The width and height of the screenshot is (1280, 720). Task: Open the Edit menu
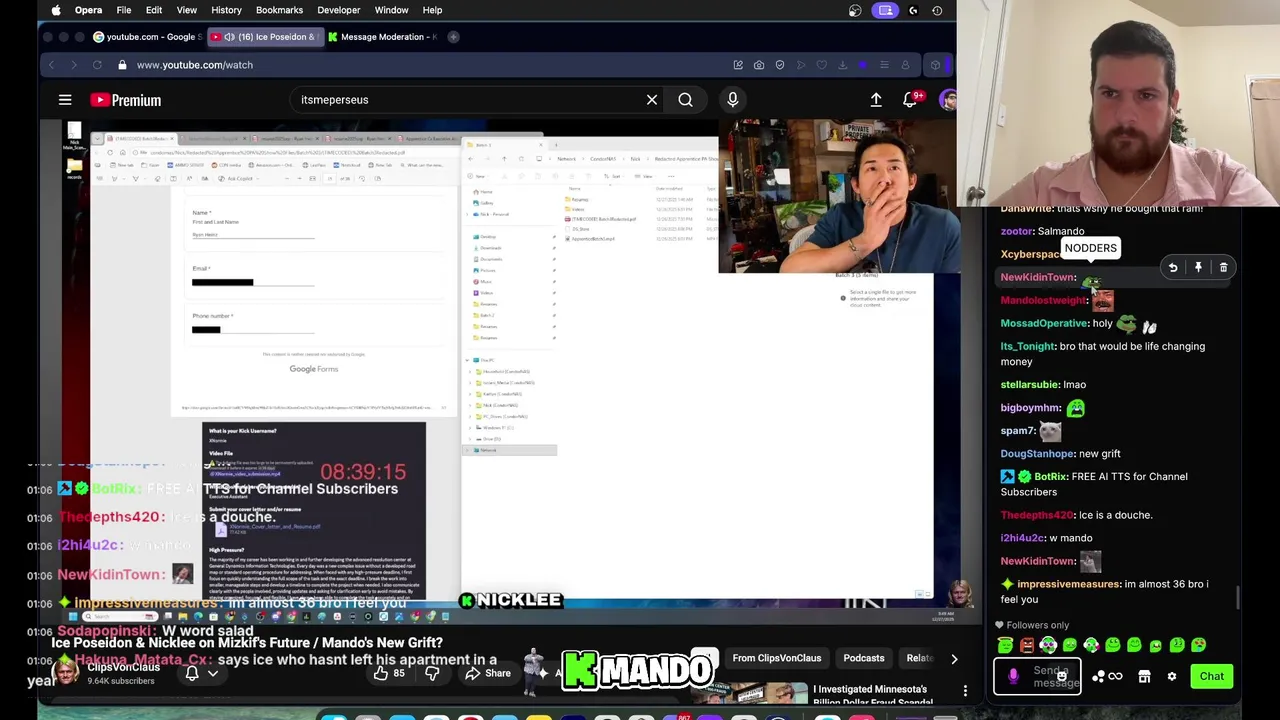pyautogui.click(x=154, y=10)
